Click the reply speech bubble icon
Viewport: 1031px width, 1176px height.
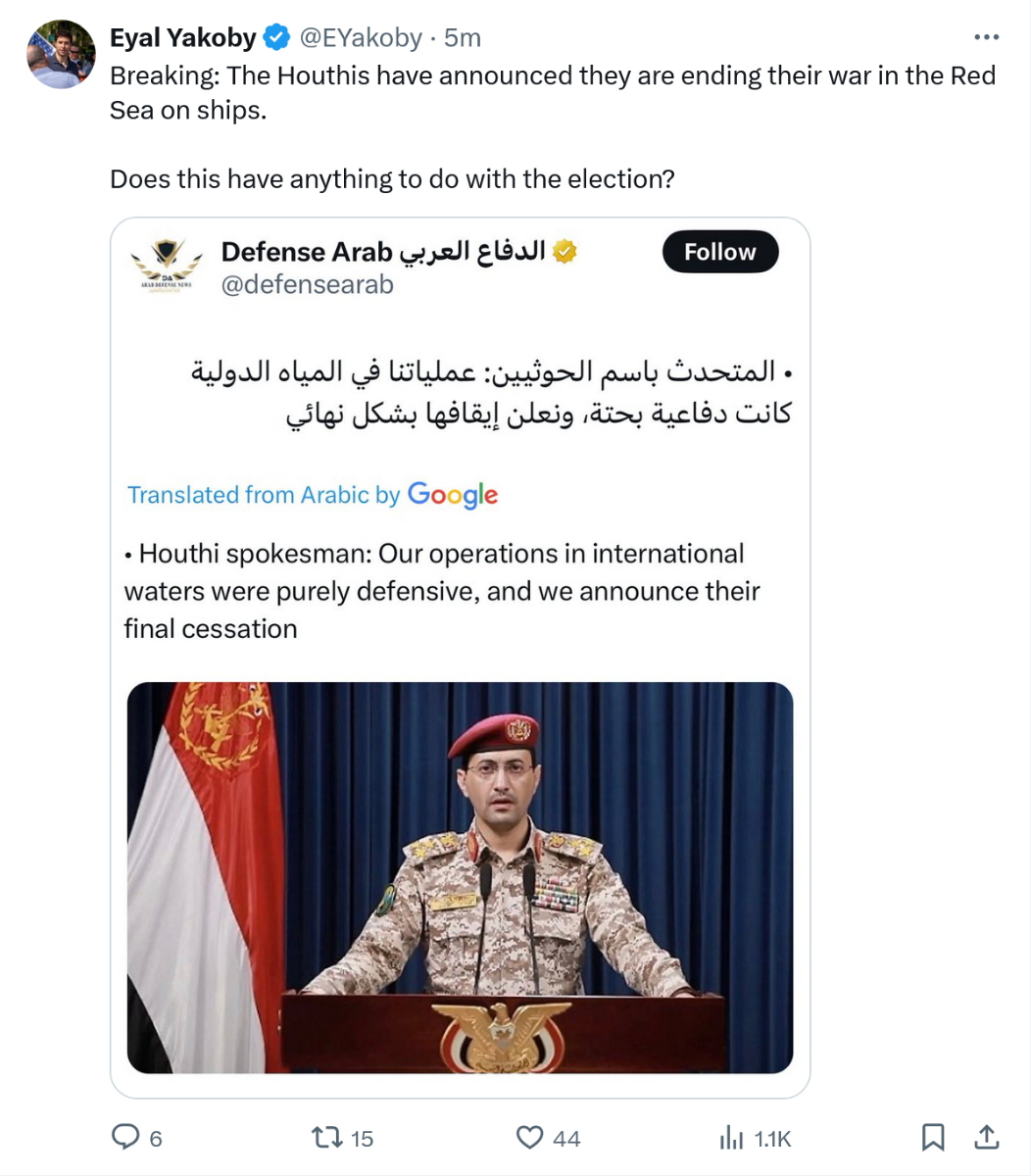point(125,1137)
